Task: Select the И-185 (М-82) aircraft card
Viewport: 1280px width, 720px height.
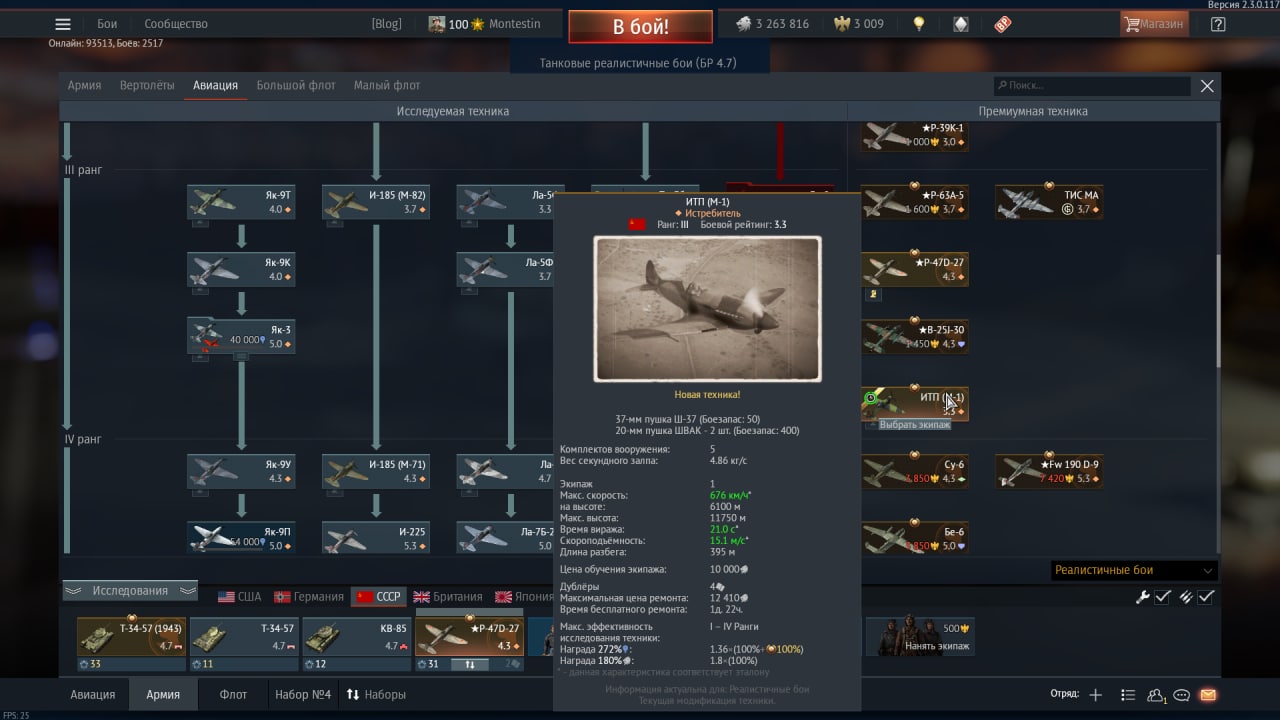Action: (376, 202)
